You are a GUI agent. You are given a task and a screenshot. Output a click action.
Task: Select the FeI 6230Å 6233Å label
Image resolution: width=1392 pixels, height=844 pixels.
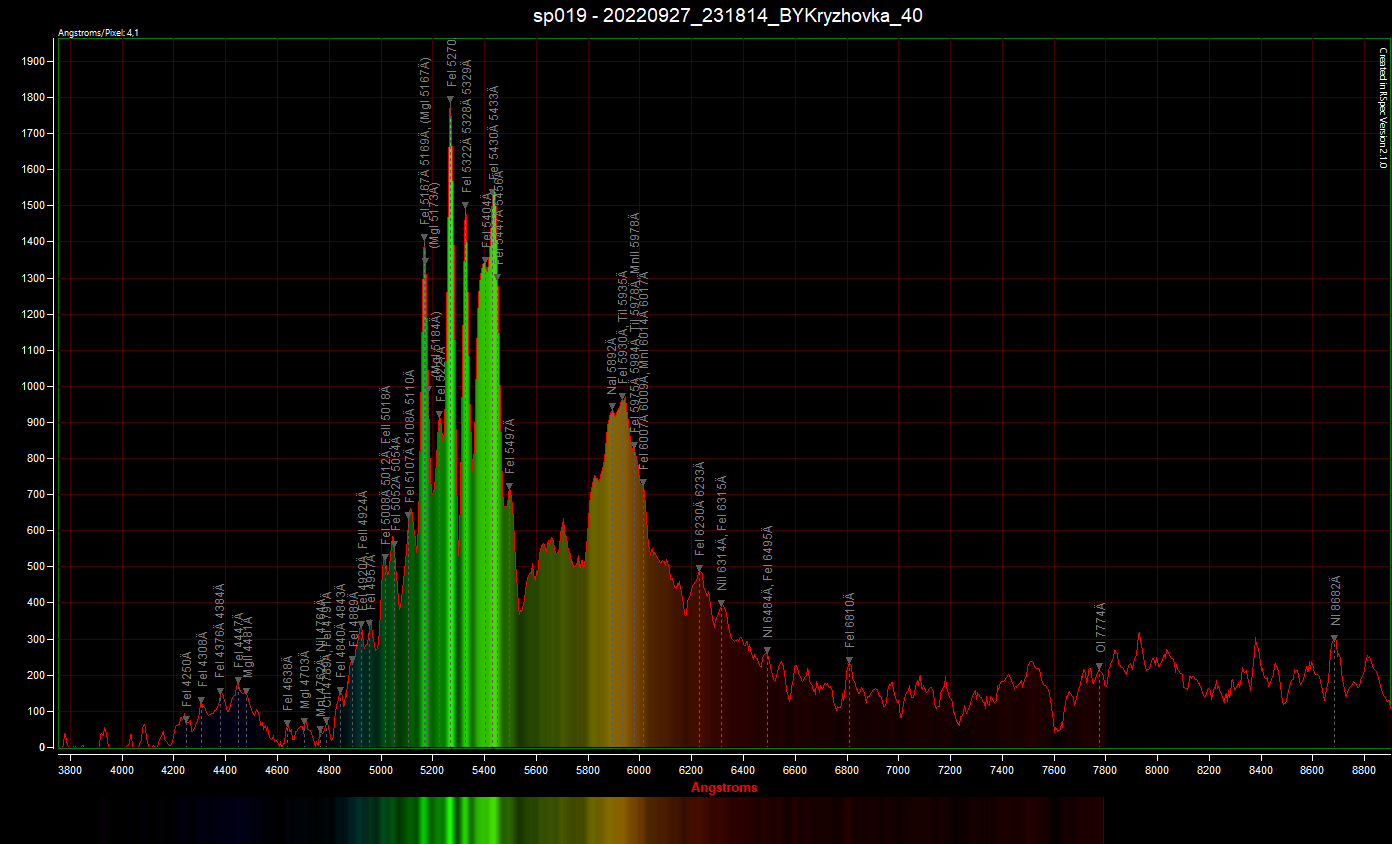tap(700, 509)
